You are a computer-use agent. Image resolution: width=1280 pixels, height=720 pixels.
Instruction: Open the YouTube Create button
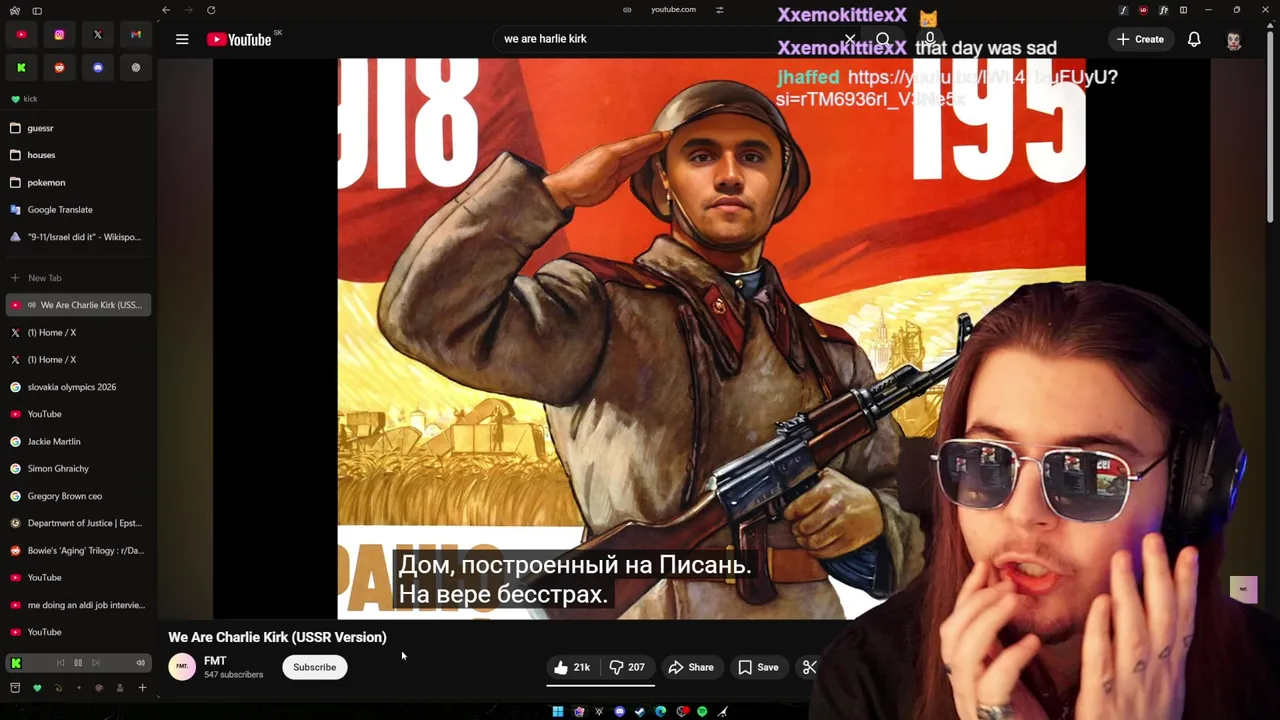tap(1140, 39)
